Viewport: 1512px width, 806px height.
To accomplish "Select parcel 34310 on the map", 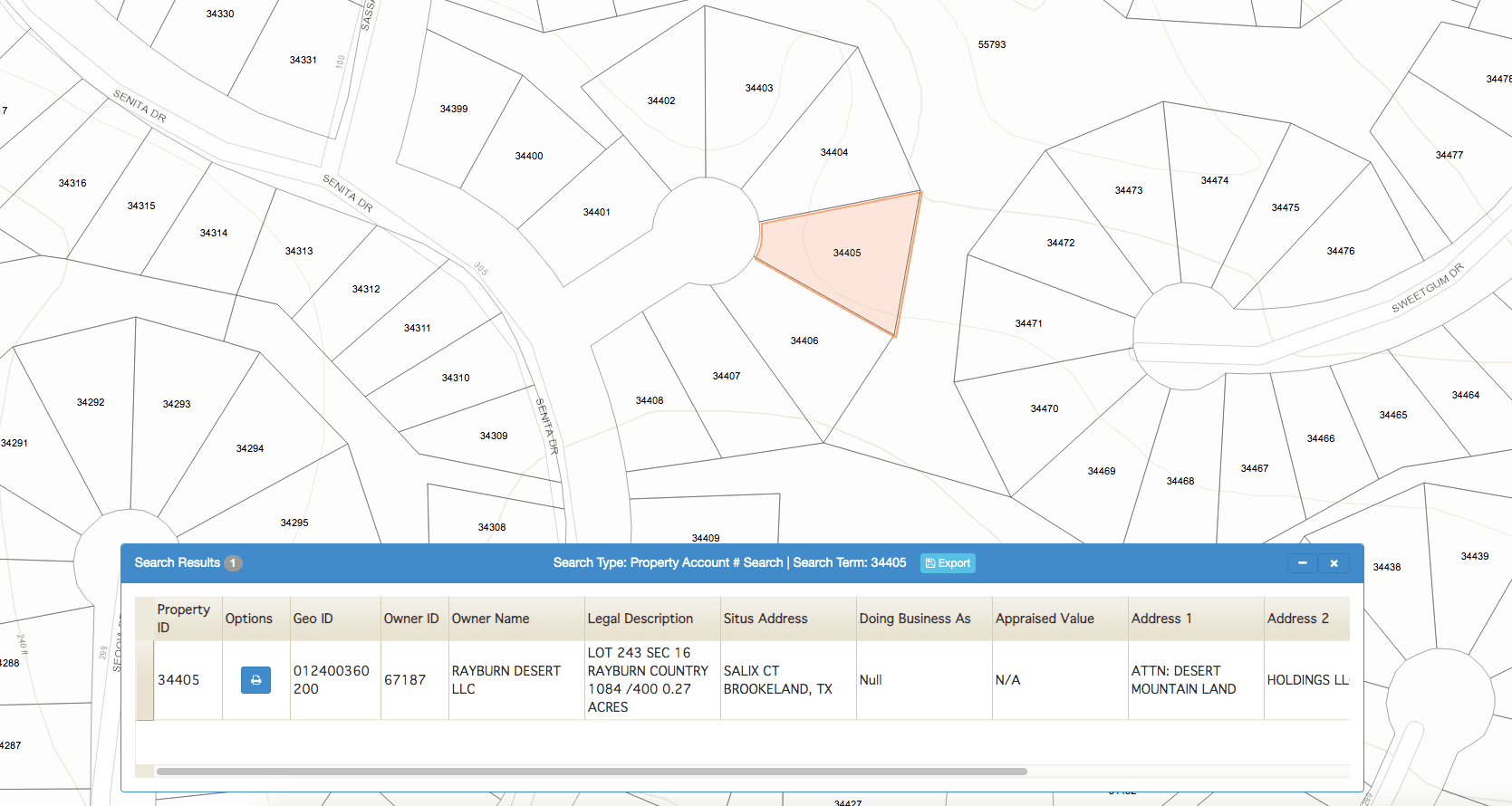I will click(456, 378).
